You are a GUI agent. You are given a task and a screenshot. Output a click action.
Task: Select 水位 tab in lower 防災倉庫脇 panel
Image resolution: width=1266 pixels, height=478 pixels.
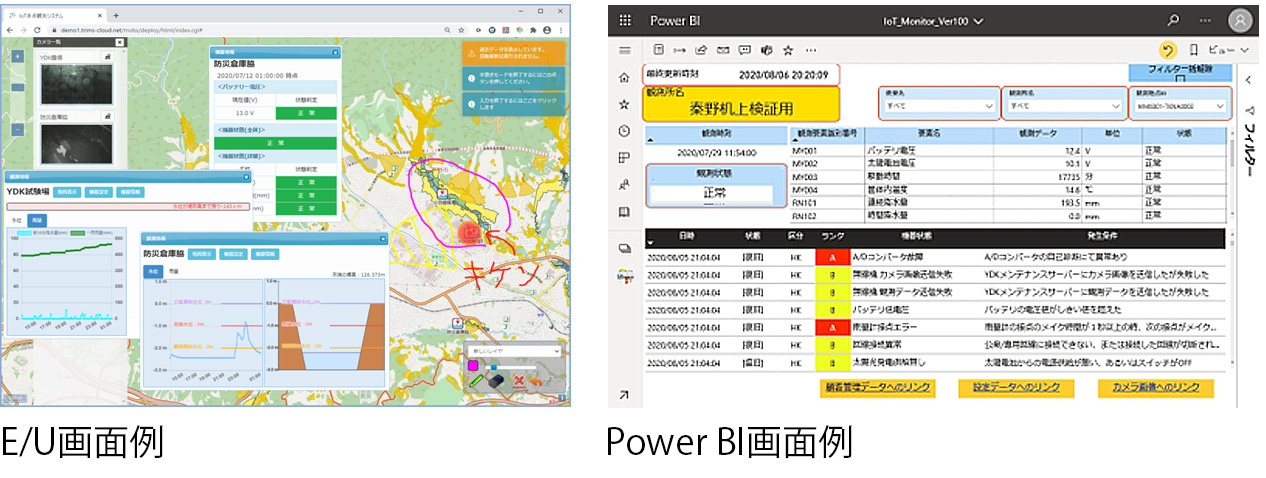[152, 269]
